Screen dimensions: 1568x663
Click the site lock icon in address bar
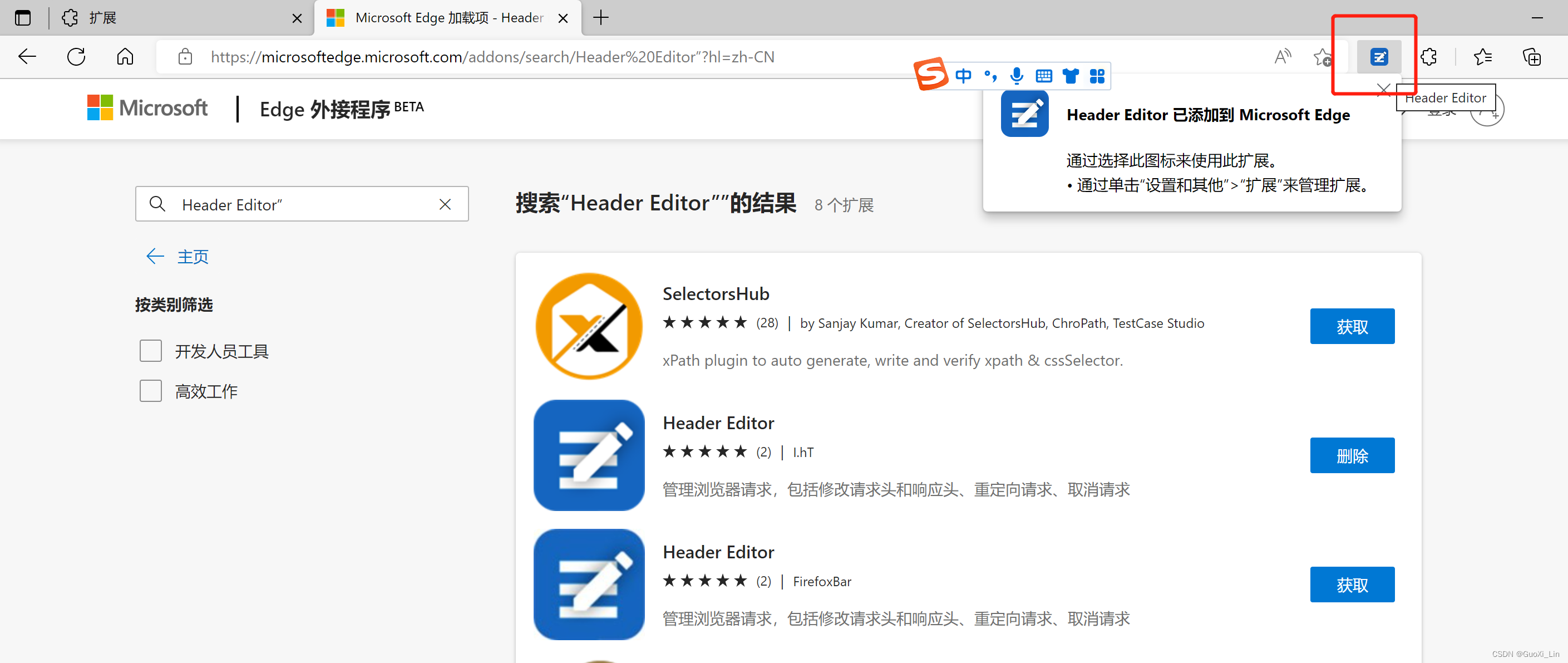[x=185, y=57]
